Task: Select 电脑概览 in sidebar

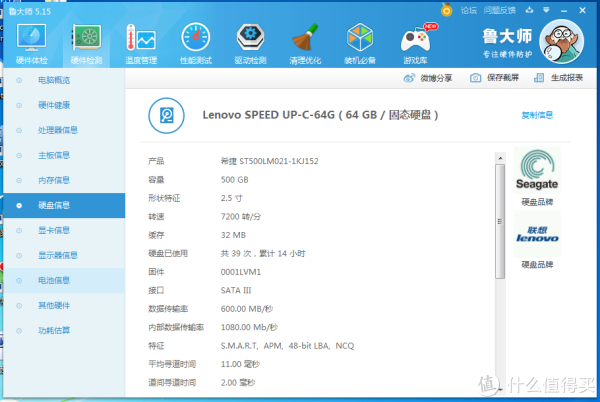Action: pyautogui.click(x=64, y=80)
